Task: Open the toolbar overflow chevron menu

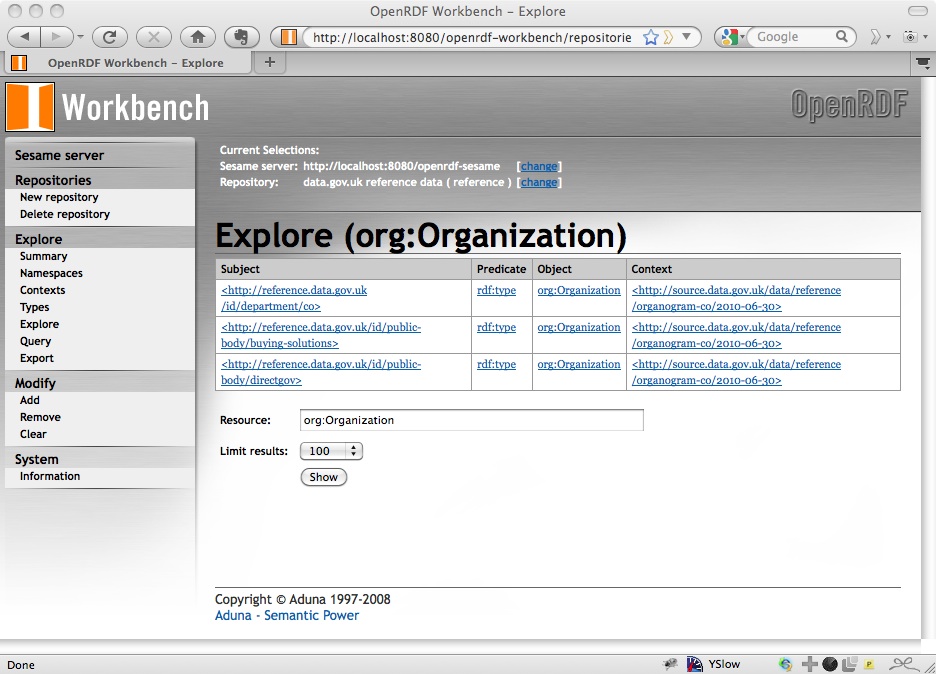Action: pos(879,37)
